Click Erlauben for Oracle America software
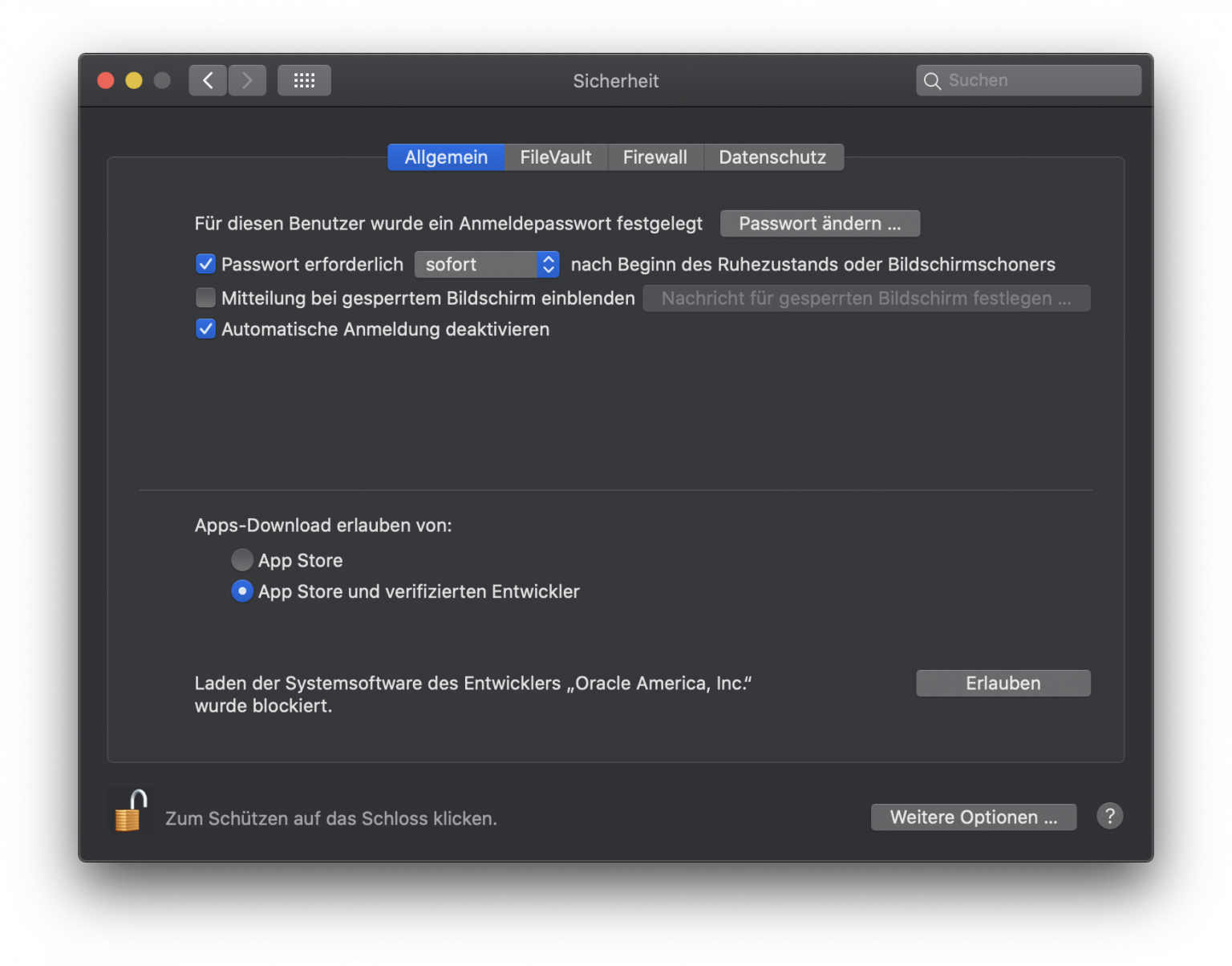 (x=1003, y=684)
